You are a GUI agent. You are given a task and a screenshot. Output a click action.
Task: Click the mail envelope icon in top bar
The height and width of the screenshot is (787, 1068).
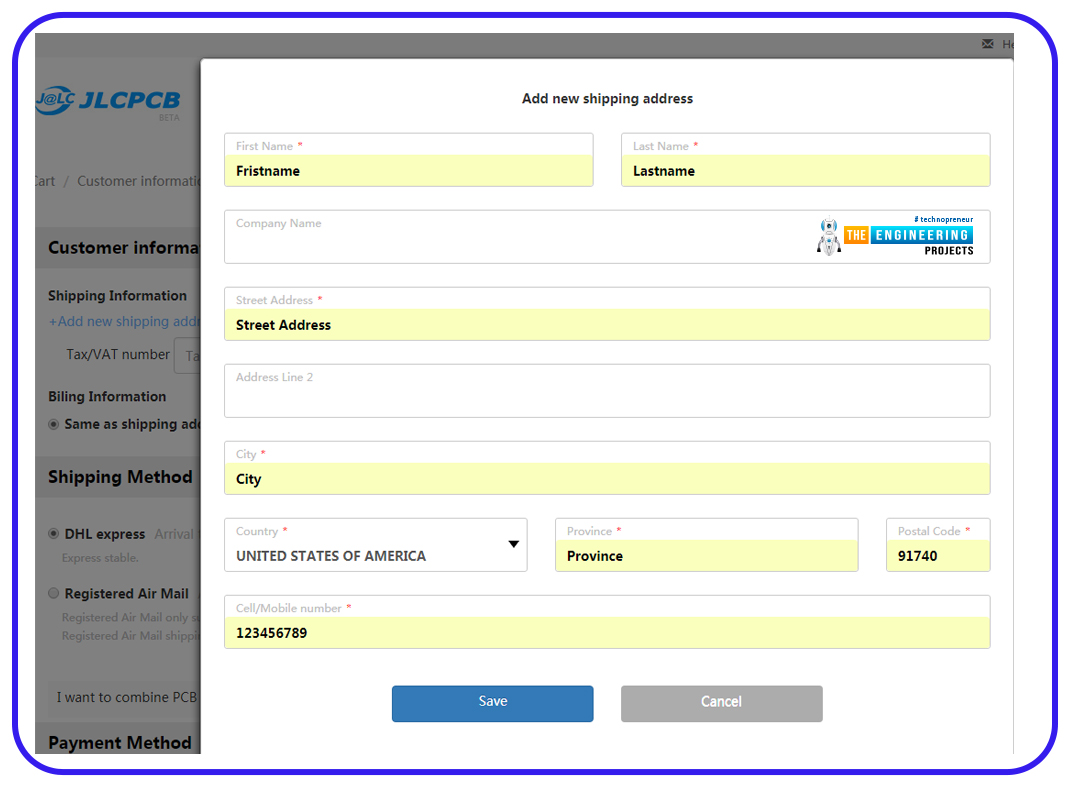tap(988, 44)
